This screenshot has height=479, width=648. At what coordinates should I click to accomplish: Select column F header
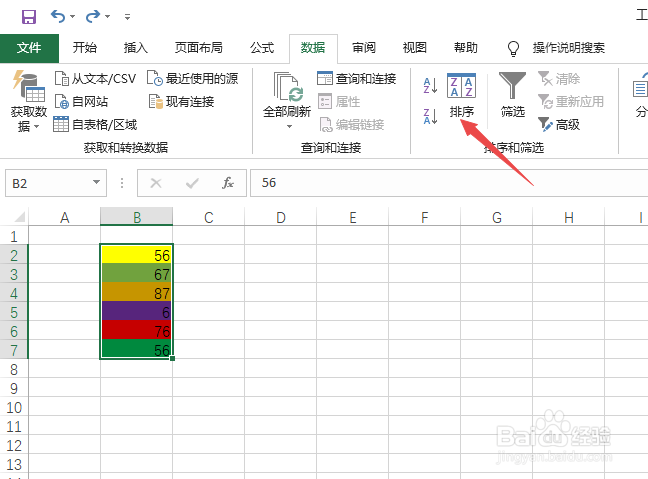pos(424,217)
